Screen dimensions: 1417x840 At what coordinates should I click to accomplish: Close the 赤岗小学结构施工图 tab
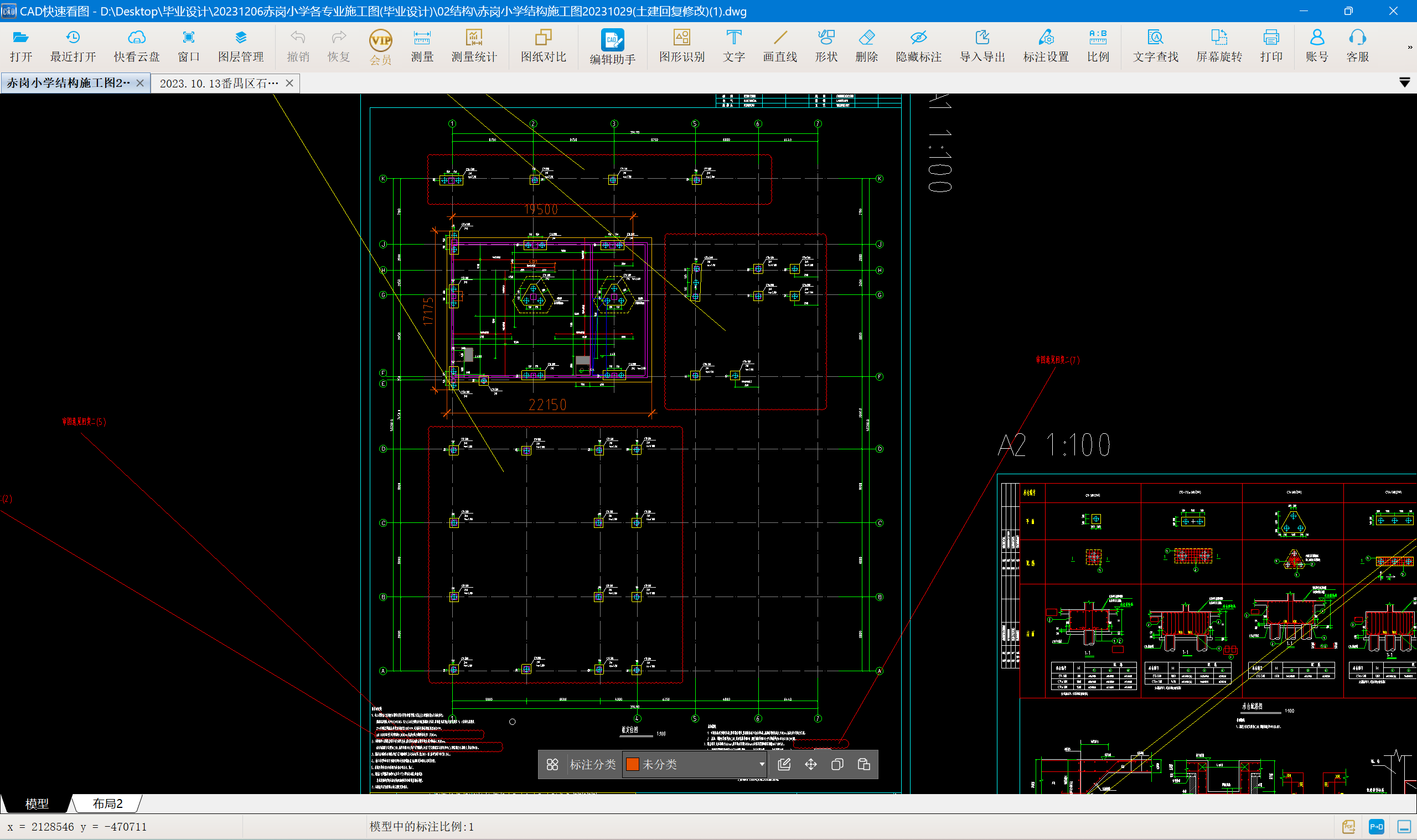141,83
